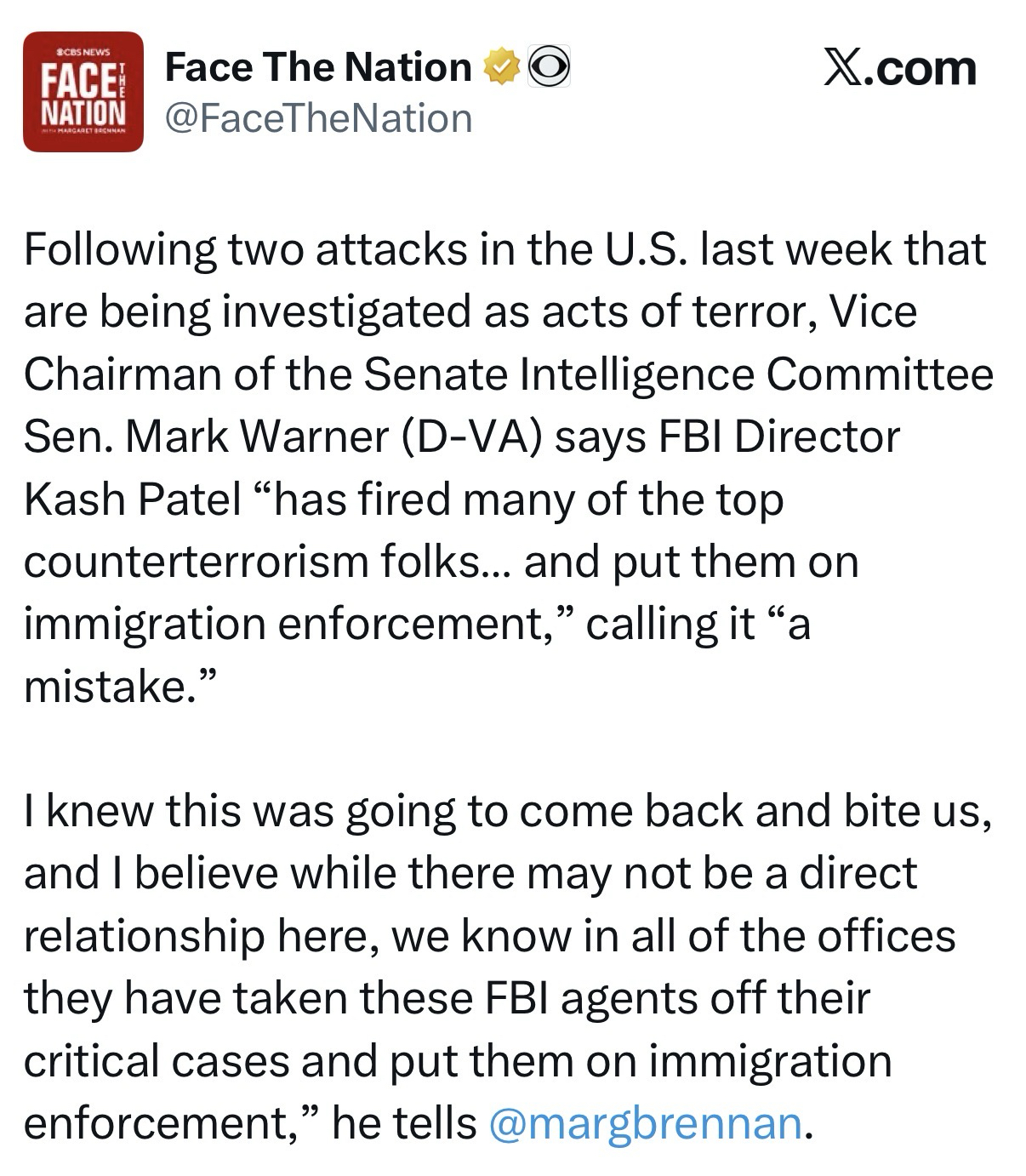This screenshot has width=1026, height=1176.
Task: Click the word ".com" in the watermark
Action: (x=922, y=68)
